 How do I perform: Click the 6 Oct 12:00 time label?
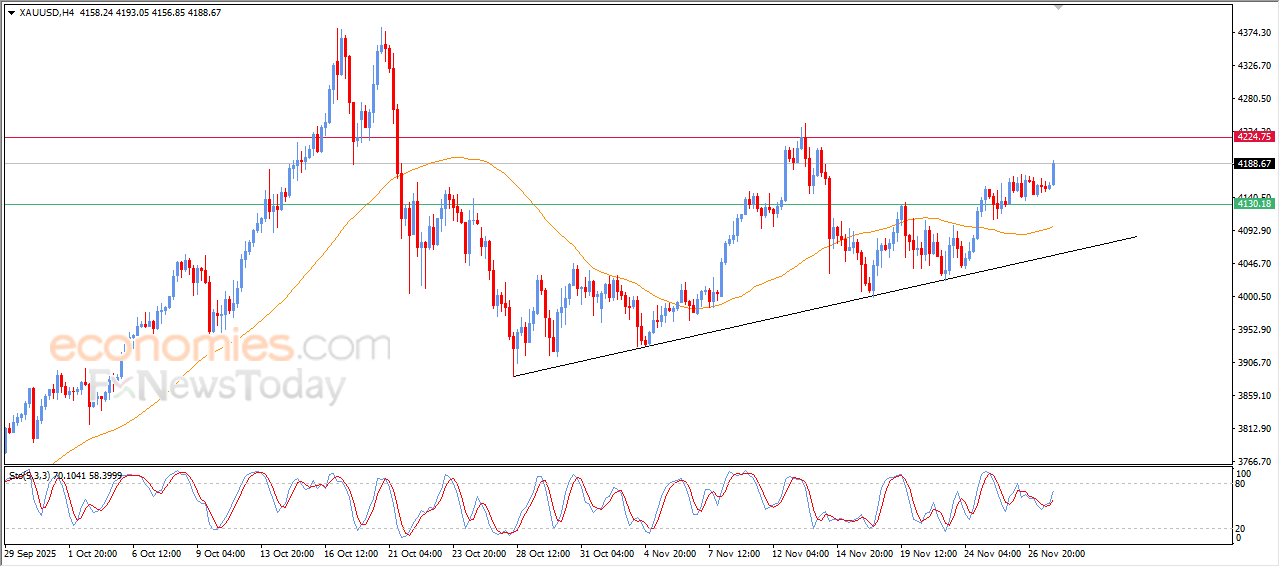point(157,553)
